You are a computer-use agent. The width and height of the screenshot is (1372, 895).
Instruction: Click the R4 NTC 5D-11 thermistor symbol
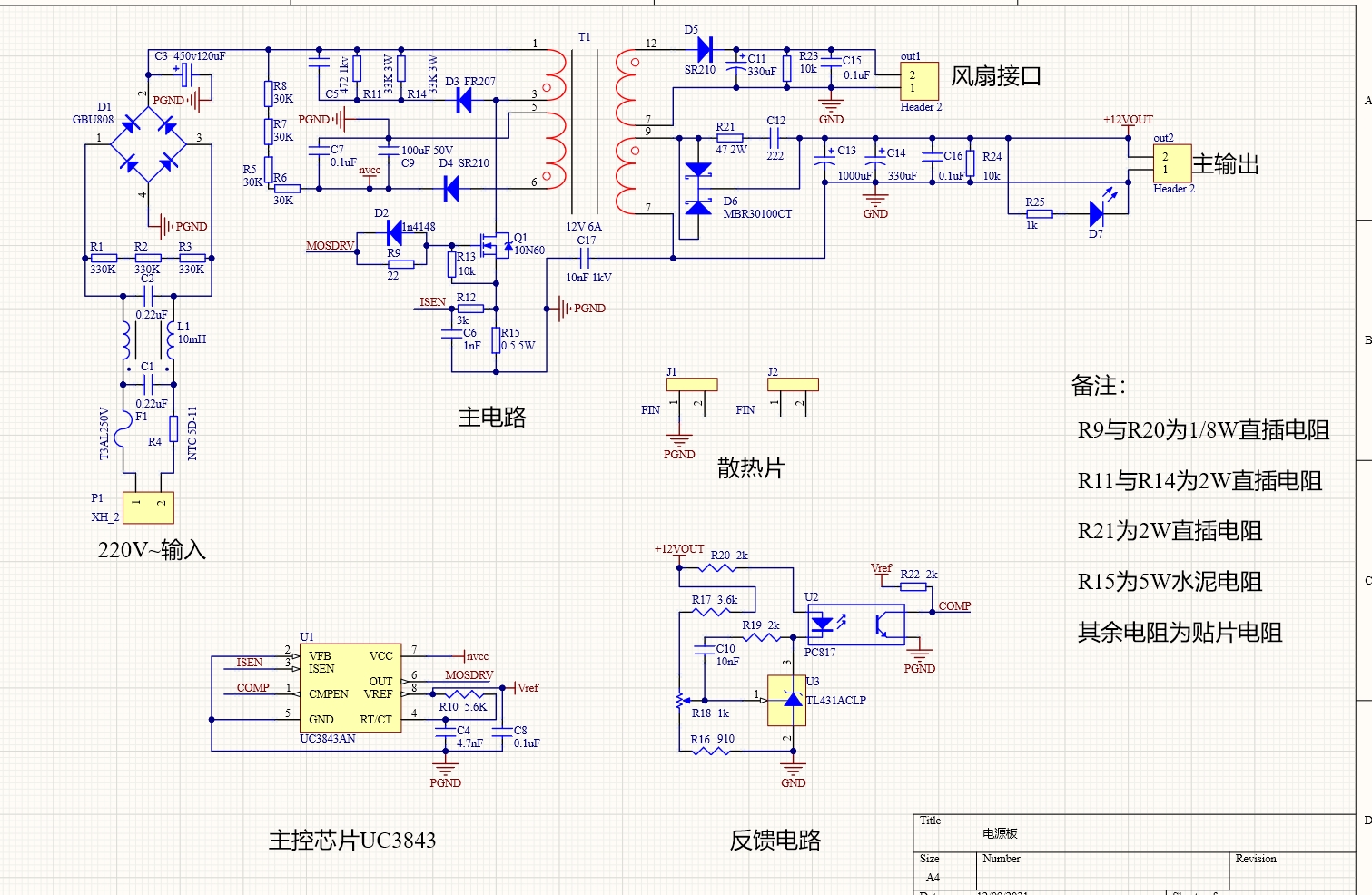tap(173, 428)
